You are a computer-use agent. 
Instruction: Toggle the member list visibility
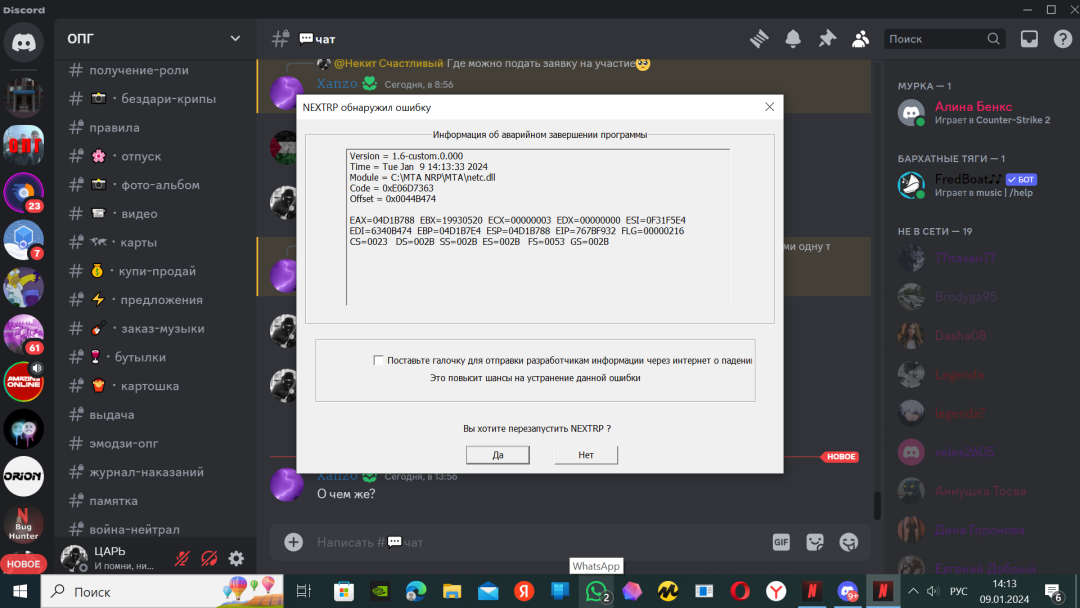[x=860, y=39]
